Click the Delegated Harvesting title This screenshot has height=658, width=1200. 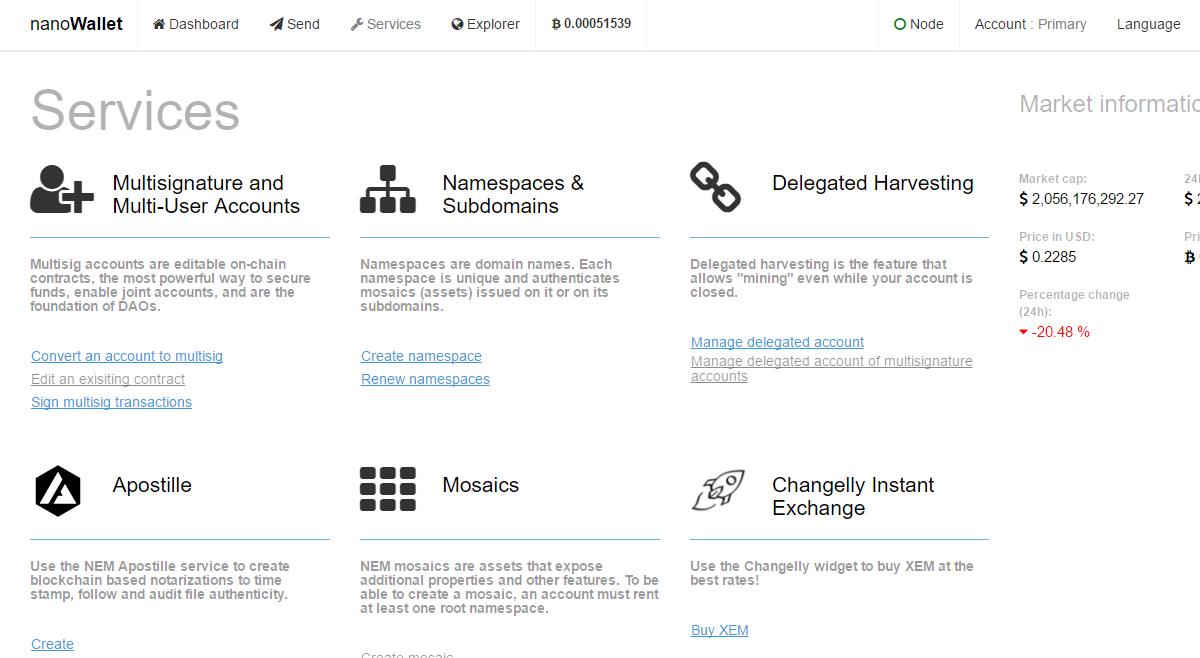click(872, 183)
